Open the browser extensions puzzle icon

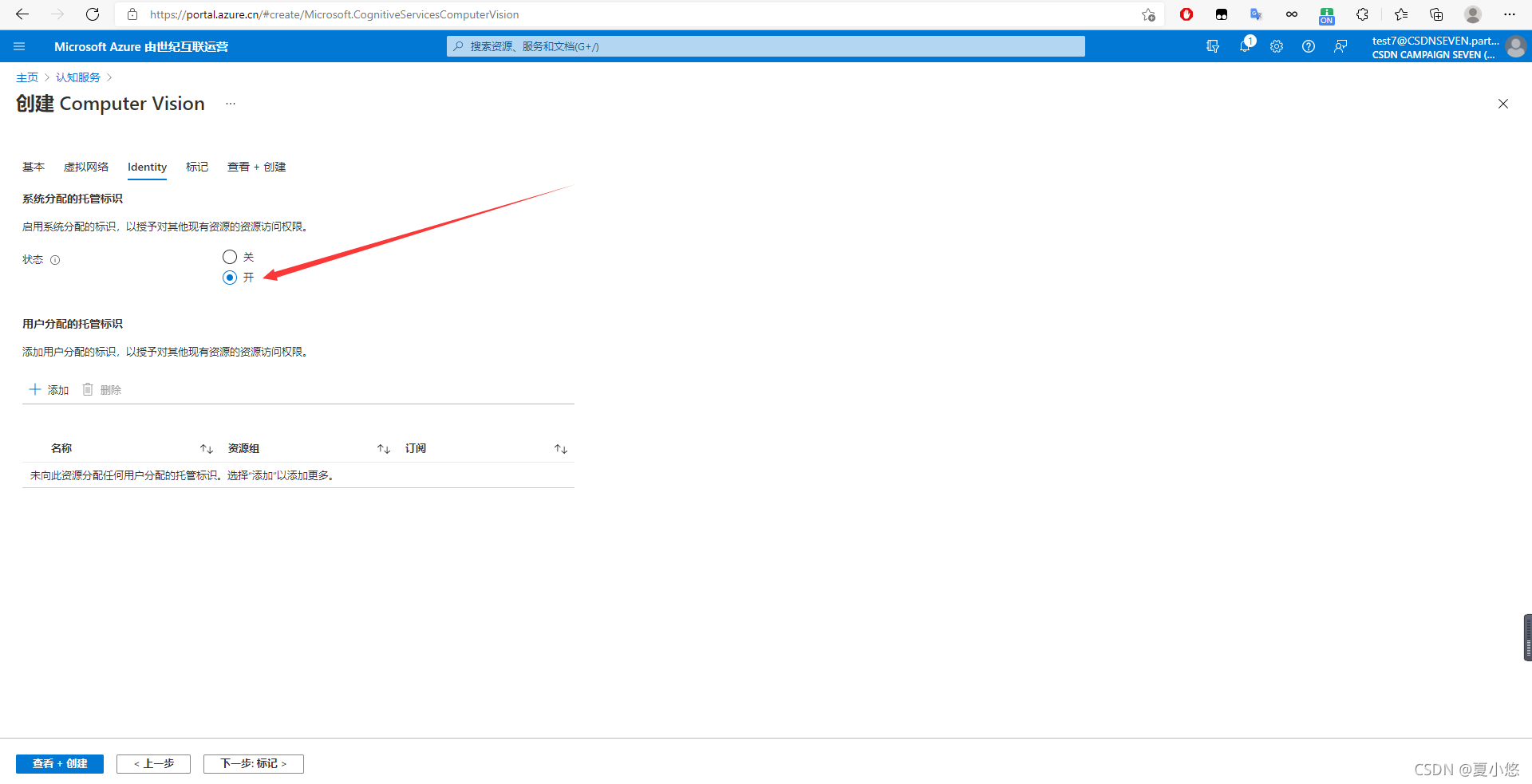tap(1362, 14)
